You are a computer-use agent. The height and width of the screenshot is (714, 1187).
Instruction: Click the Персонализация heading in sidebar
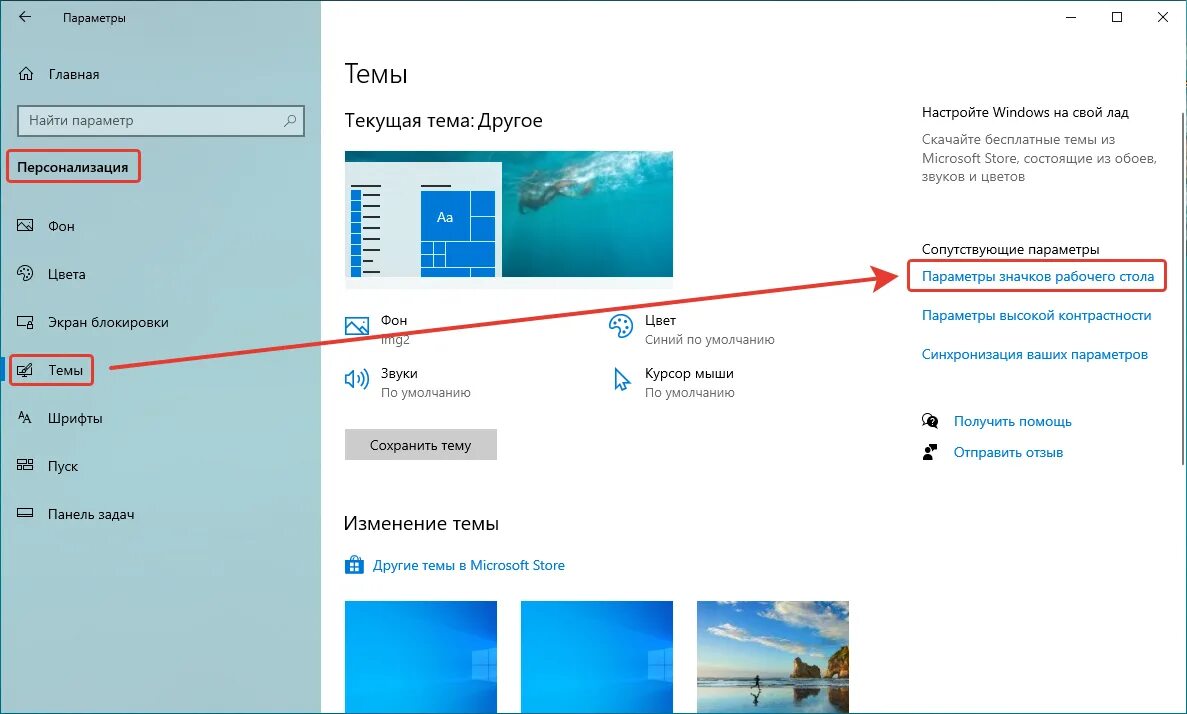73,167
